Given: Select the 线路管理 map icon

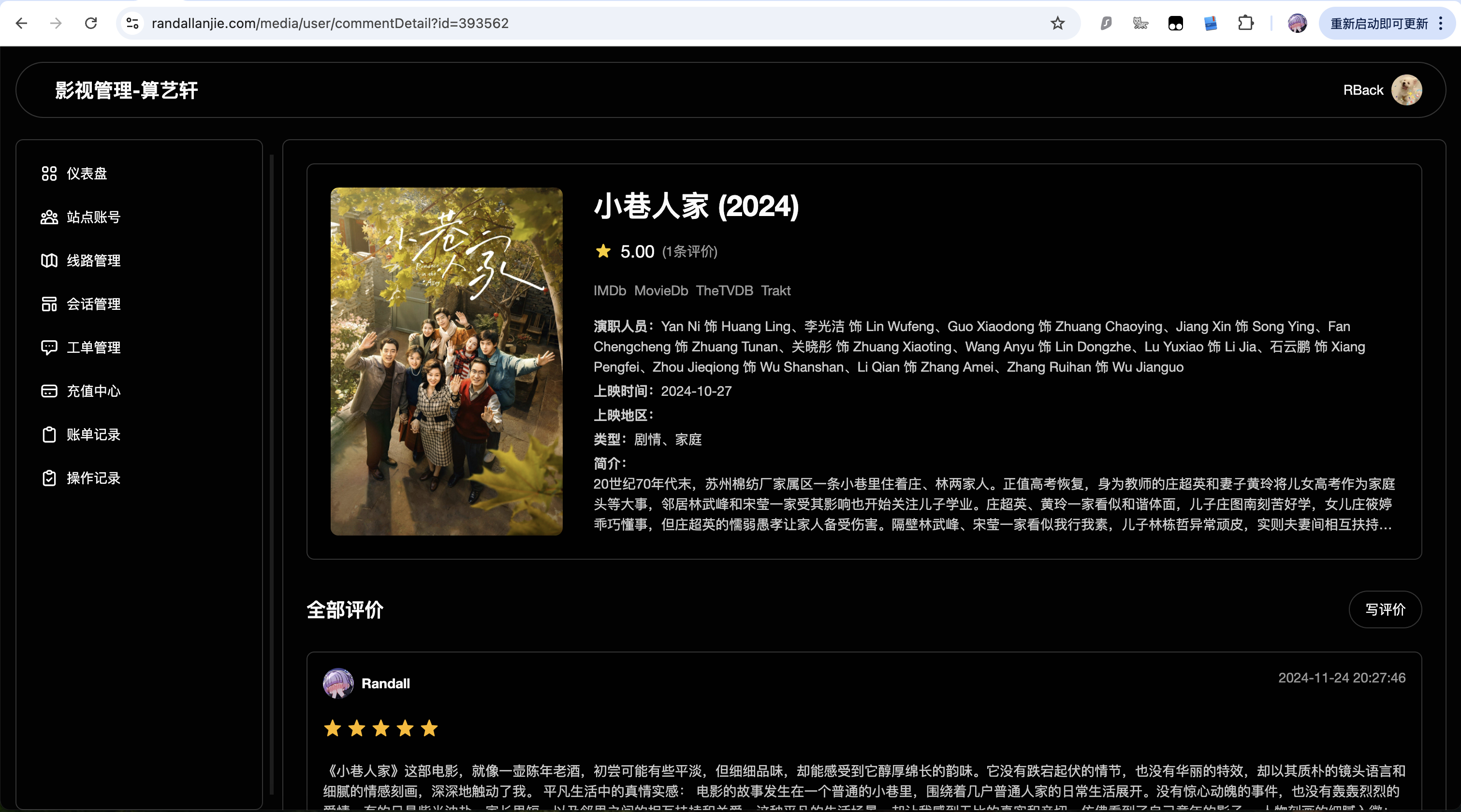Looking at the screenshot, I should coord(49,260).
